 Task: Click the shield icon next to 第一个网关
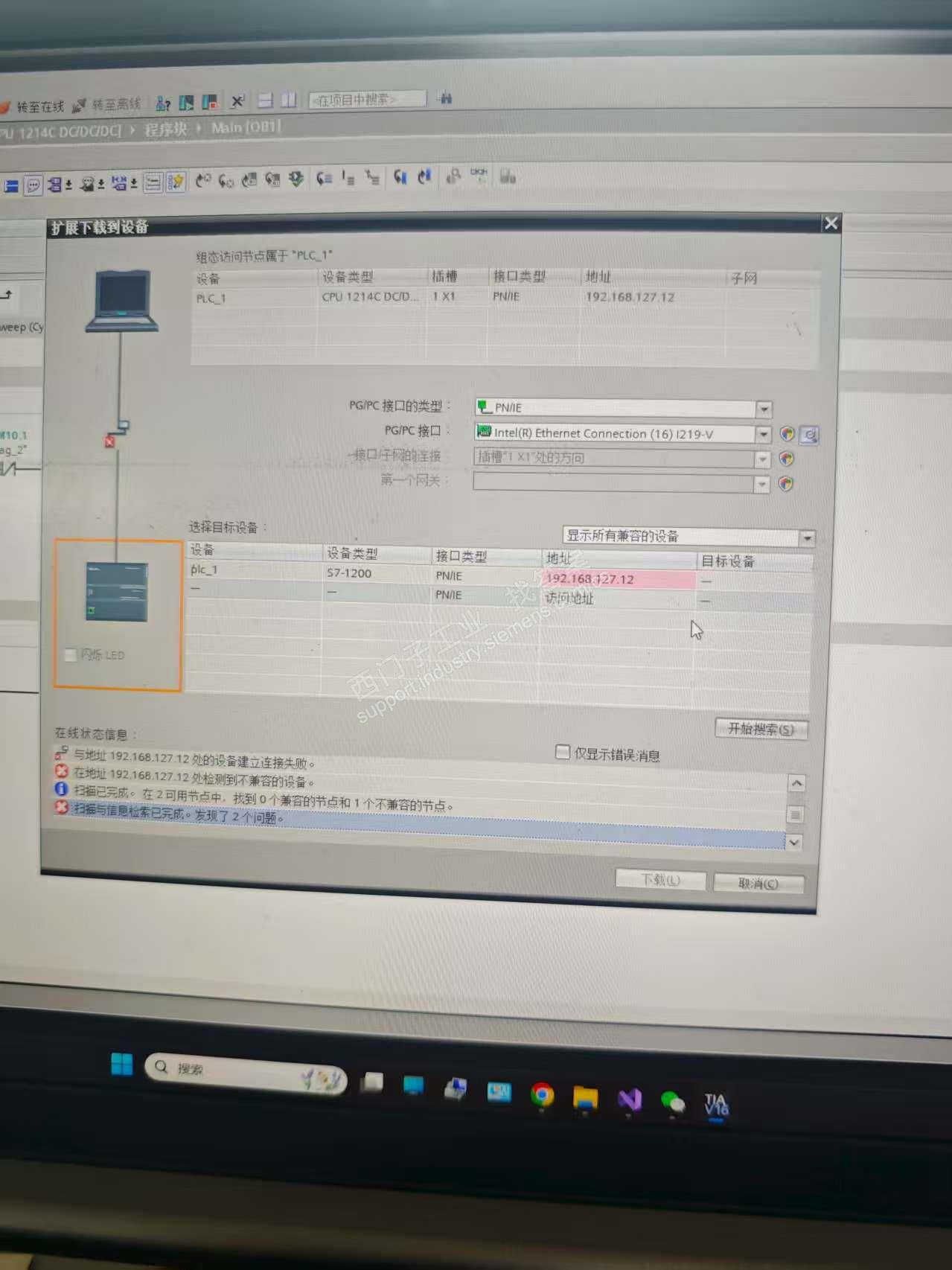[785, 485]
